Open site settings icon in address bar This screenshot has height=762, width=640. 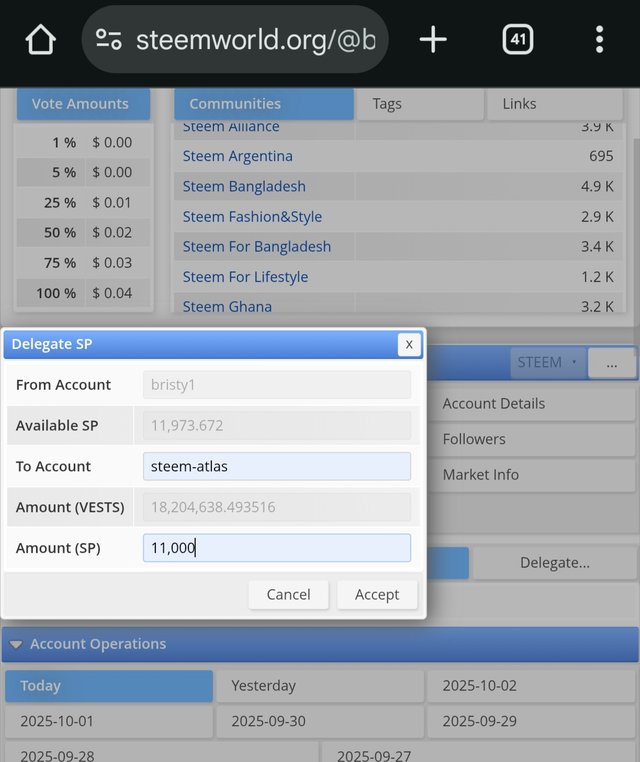pos(108,39)
